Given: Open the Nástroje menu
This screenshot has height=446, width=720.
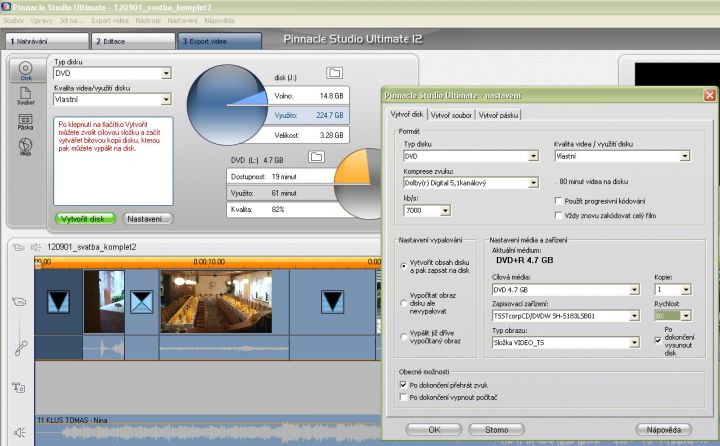Looking at the screenshot, I should (148, 21).
